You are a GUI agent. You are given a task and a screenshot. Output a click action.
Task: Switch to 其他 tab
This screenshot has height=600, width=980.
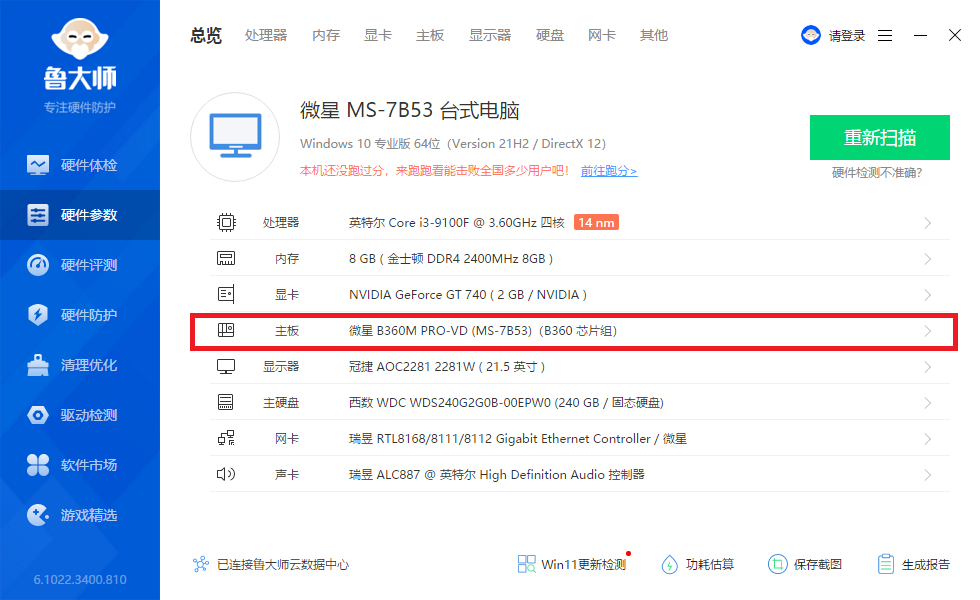[x=654, y=36]
